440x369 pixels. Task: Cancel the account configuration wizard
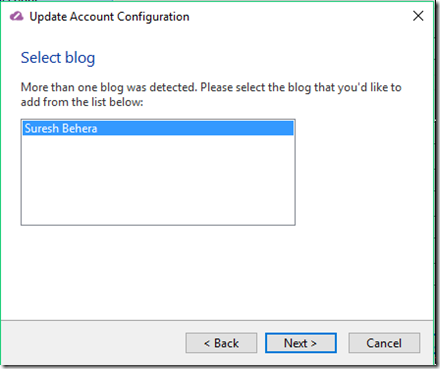point(384,343)
